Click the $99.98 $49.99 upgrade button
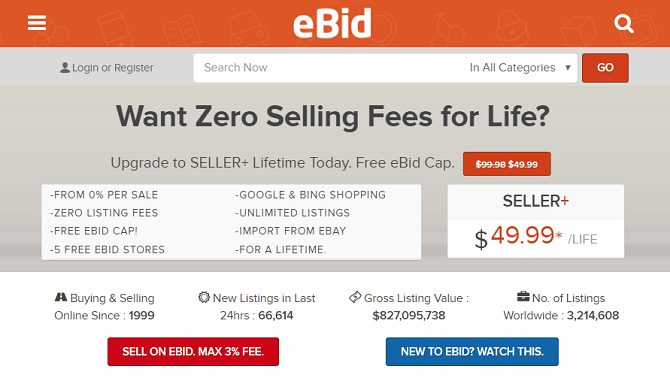This screenshot has height=384, width=670. tap(507, 164)
